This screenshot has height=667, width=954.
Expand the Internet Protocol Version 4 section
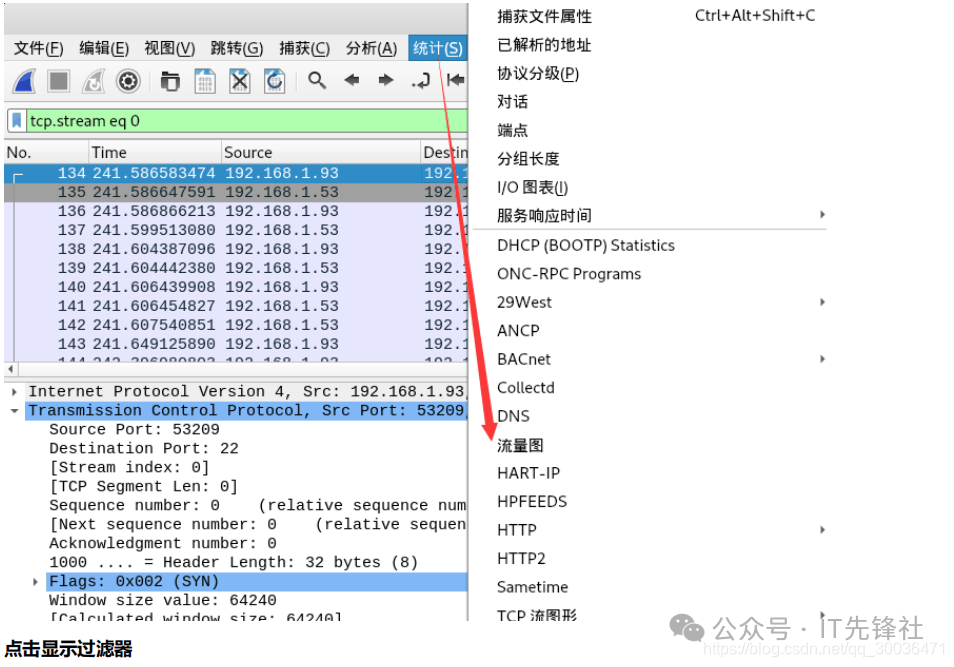(14, 392)
